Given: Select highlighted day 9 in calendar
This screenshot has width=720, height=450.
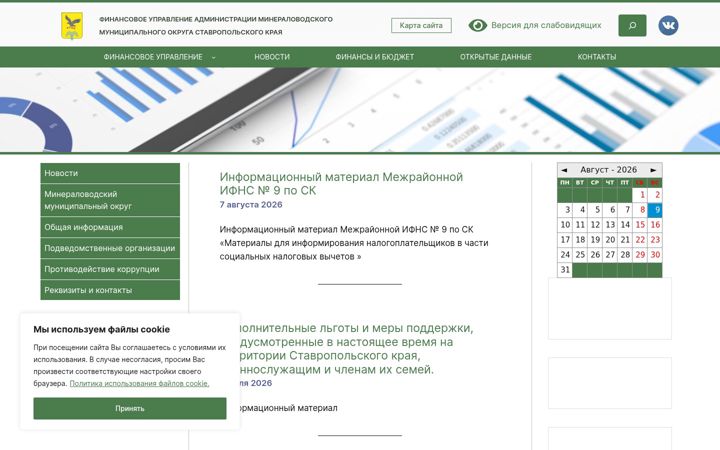Looking at the screenshot, I should point(655,210).
